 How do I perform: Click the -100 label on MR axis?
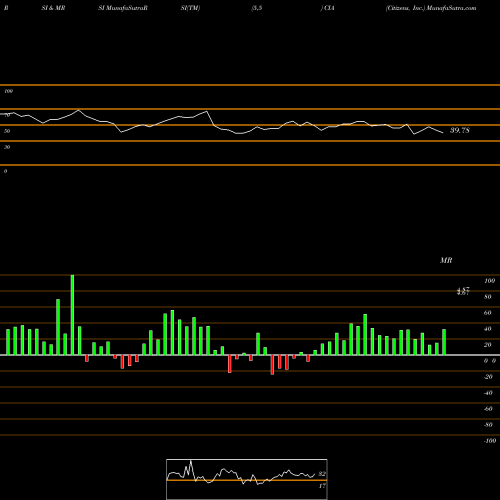490,441
